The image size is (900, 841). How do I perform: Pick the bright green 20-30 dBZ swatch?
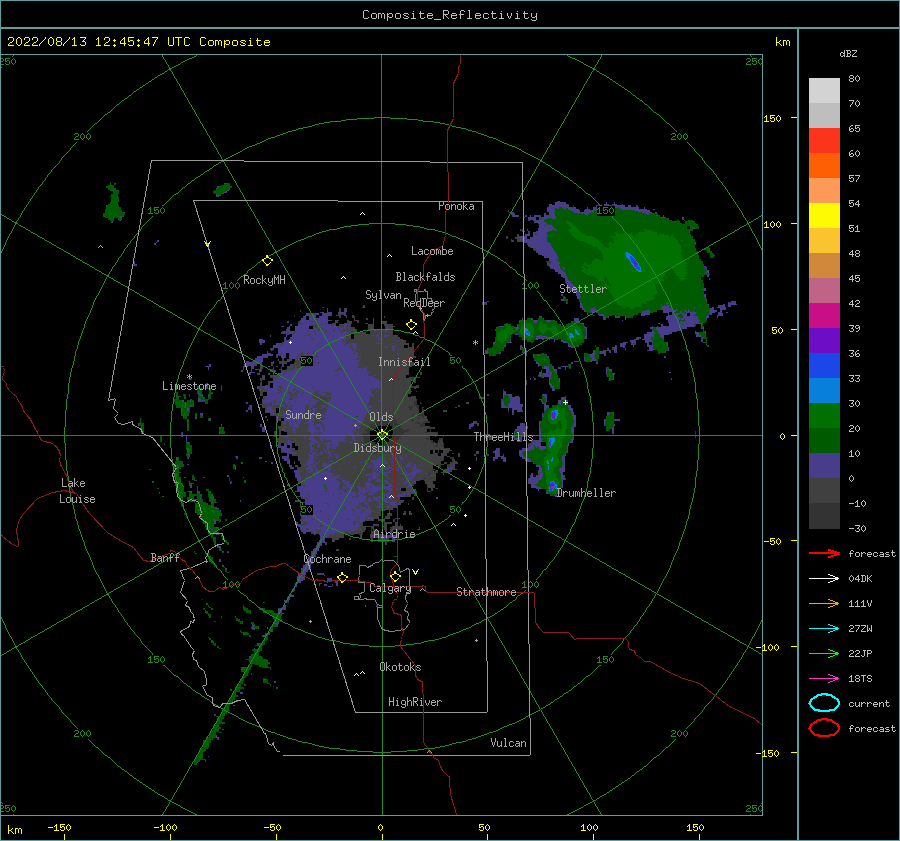point(824,416)
